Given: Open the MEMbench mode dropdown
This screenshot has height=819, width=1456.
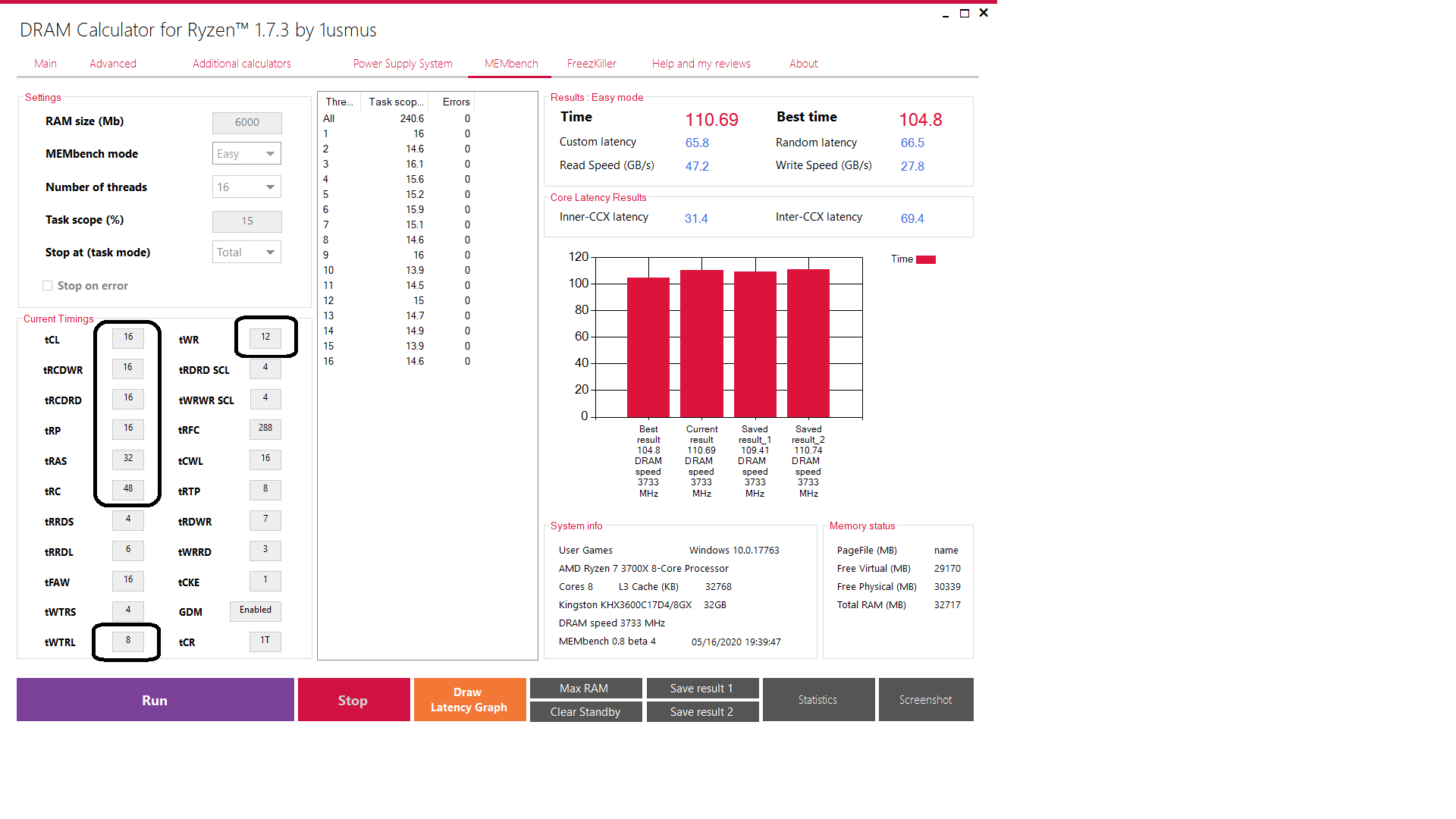Looking at the screenshot, I should pyautogui.click(x=246, y=154).
